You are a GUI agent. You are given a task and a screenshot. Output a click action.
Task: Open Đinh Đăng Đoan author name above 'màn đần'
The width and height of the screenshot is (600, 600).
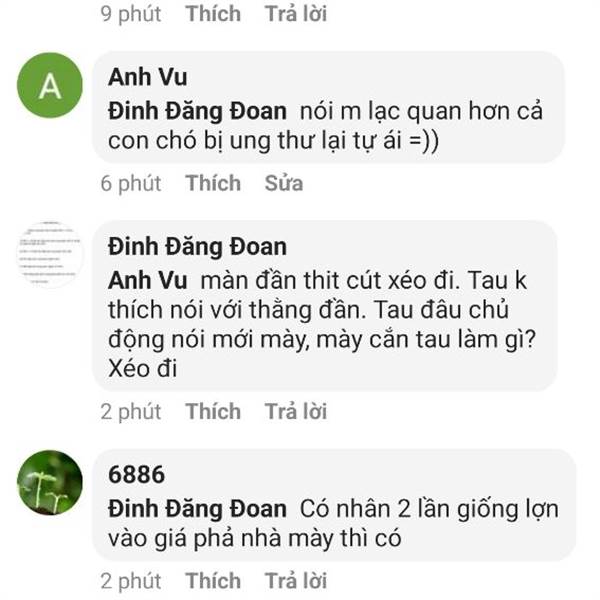pyautogui.click(x=197, y=247)
